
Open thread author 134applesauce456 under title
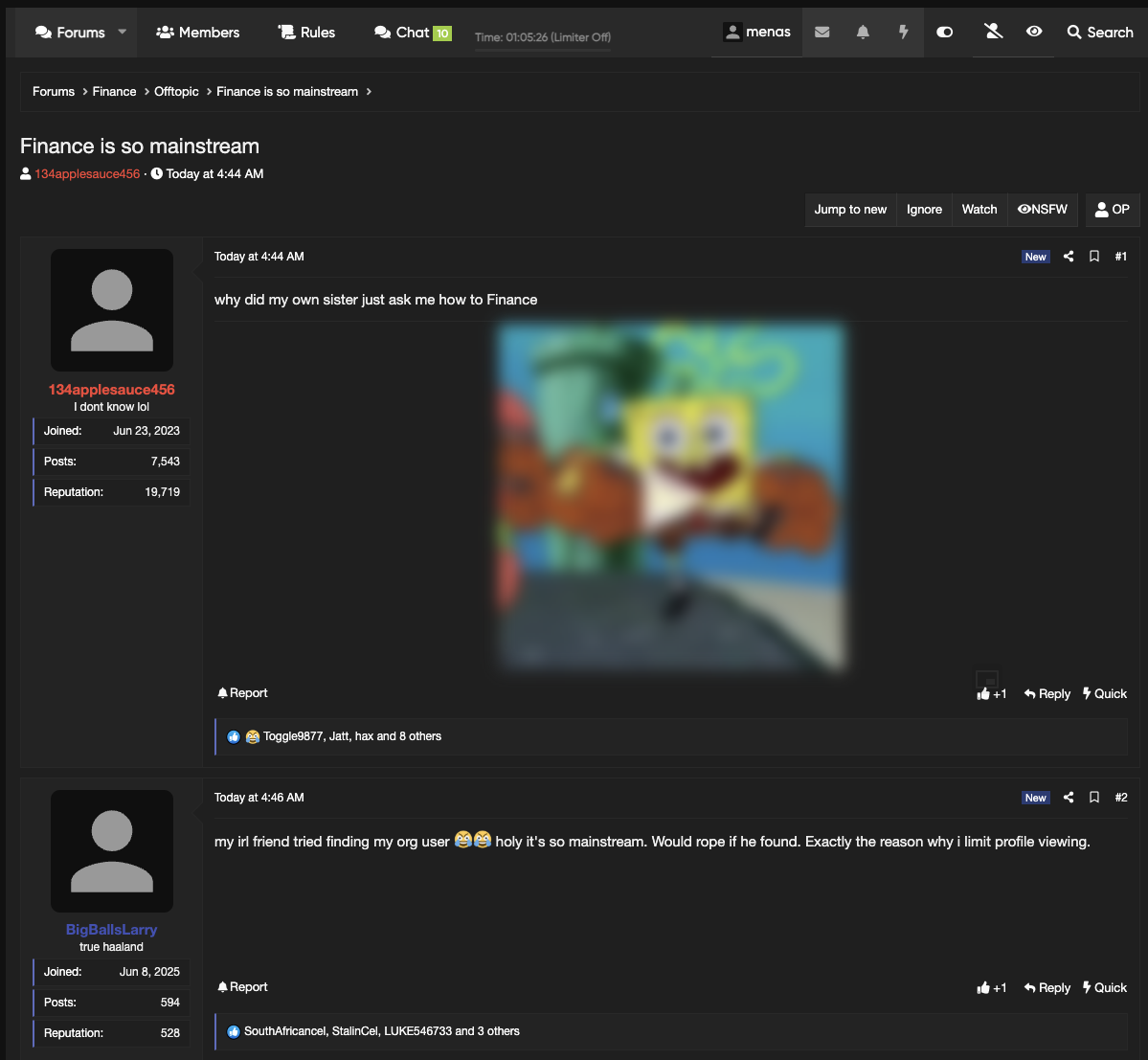[x=87, y=173]
